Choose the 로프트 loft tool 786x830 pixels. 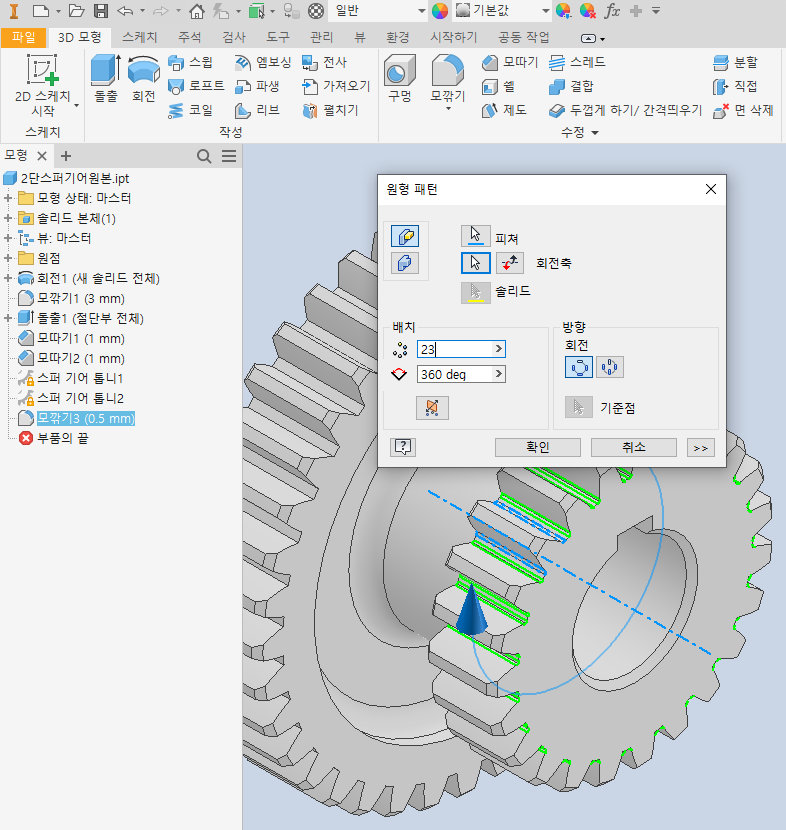(196, 86)
